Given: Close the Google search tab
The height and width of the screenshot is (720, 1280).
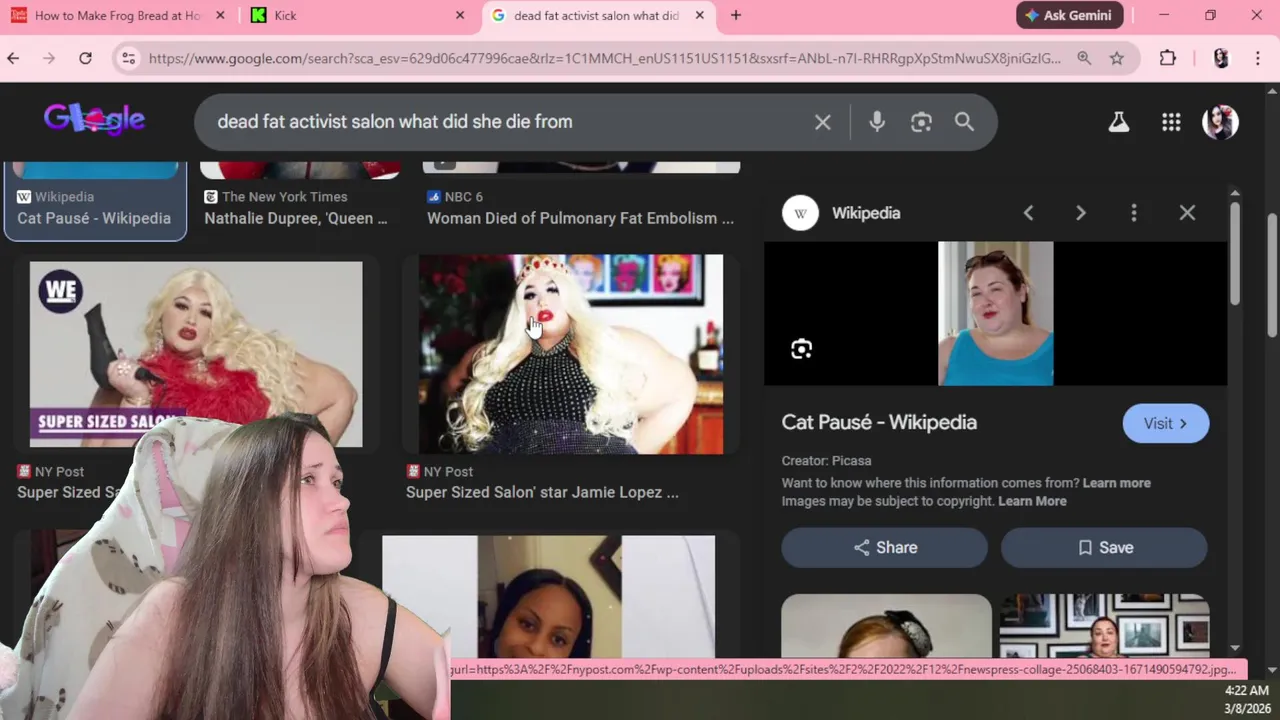Looking at the screenshot, I should tap(700, 15).
